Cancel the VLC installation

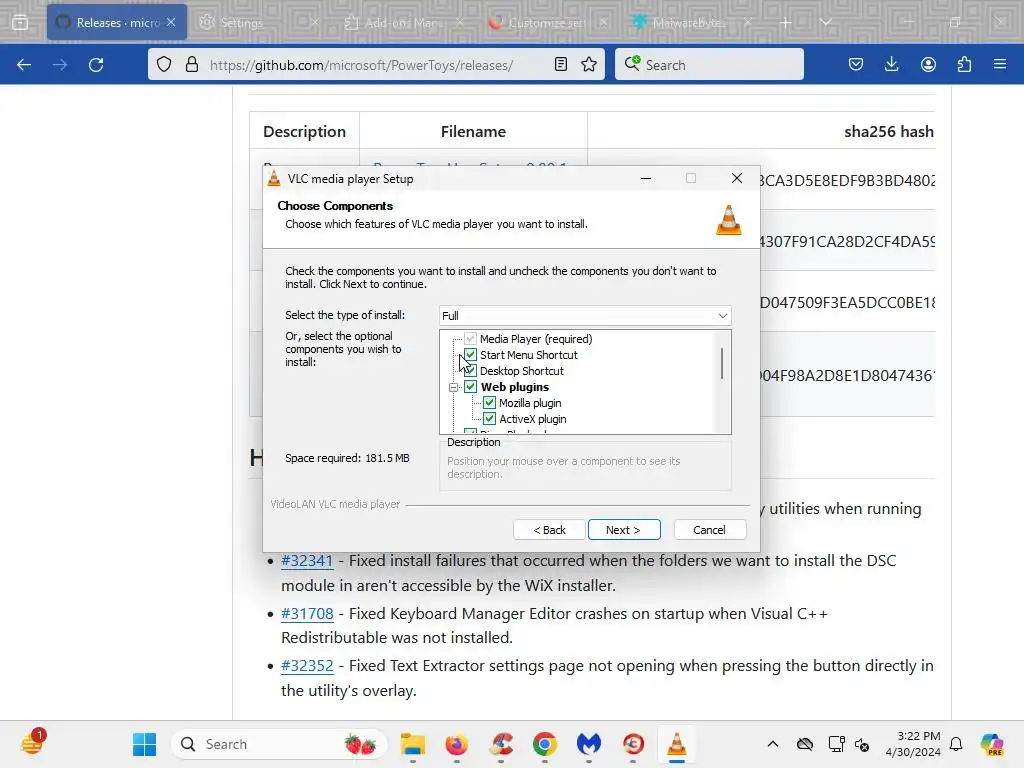click(x=709, y=530)
